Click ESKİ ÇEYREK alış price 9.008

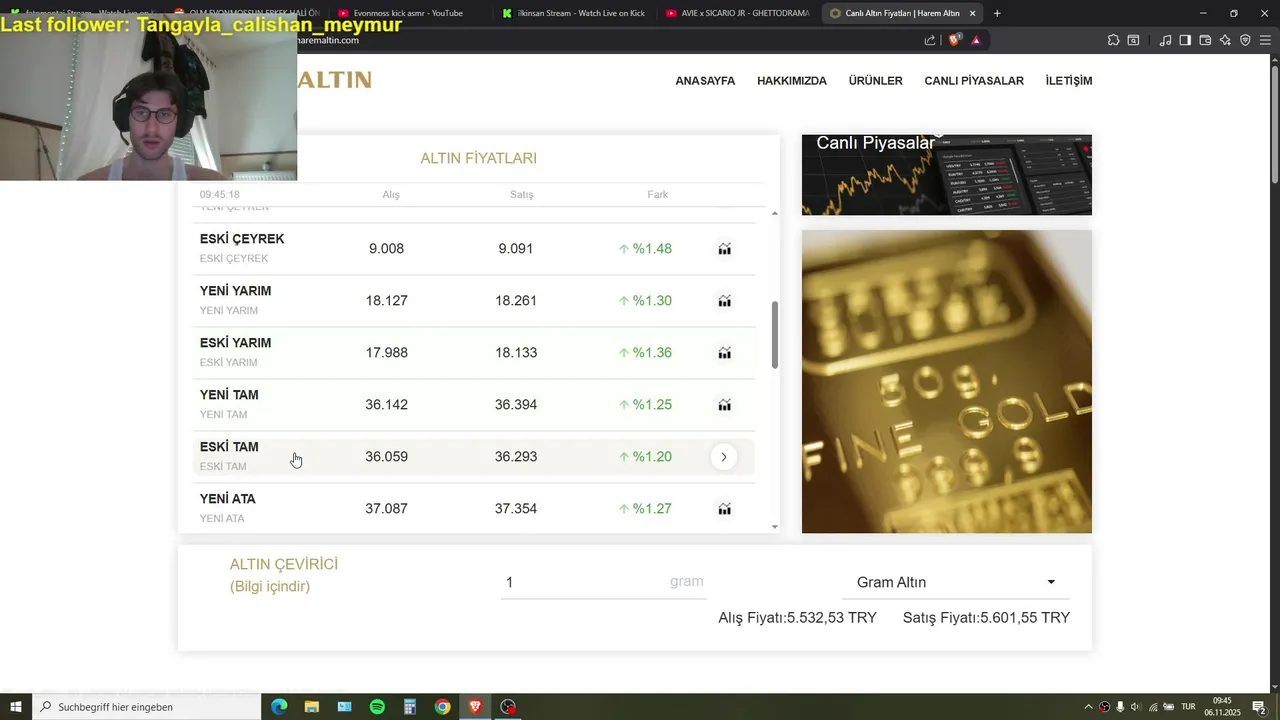click(x=386, y=249)
